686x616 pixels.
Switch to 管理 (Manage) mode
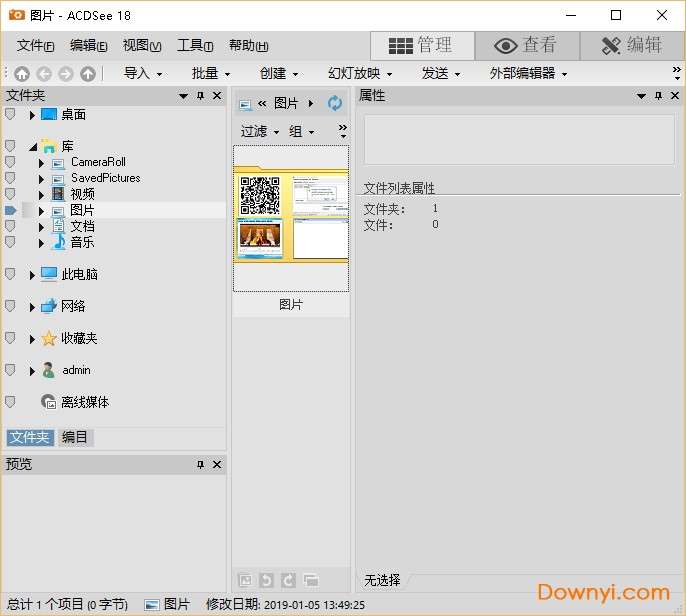[x=421, y=46]
